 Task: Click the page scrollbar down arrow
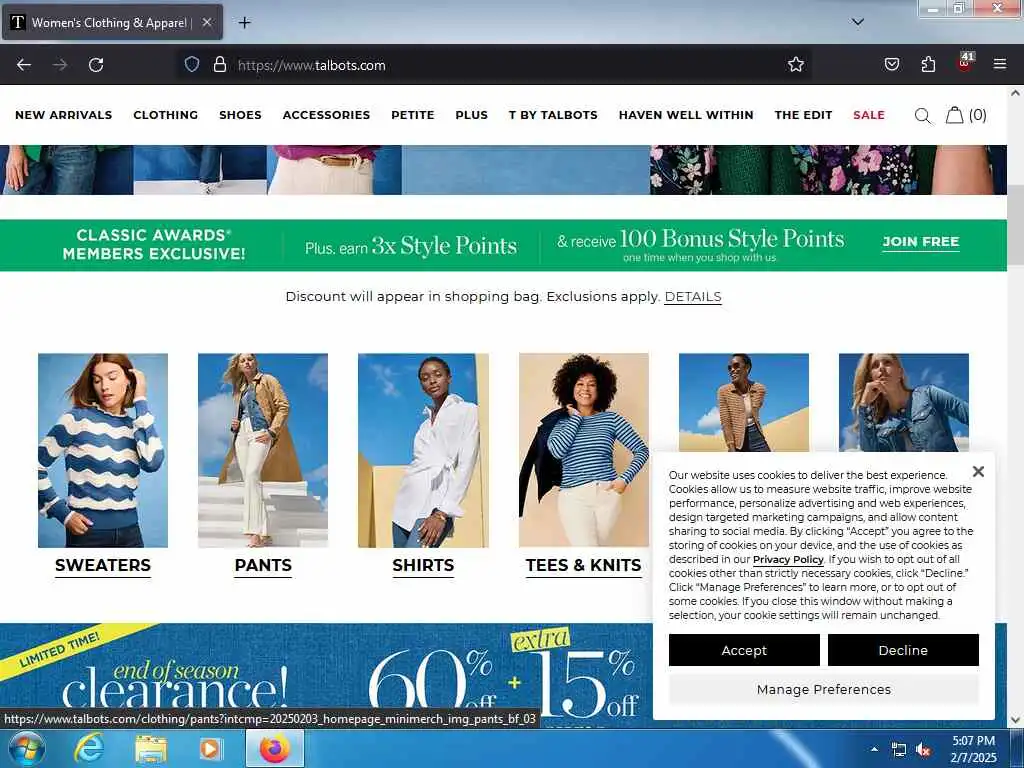pos(1015,720)
